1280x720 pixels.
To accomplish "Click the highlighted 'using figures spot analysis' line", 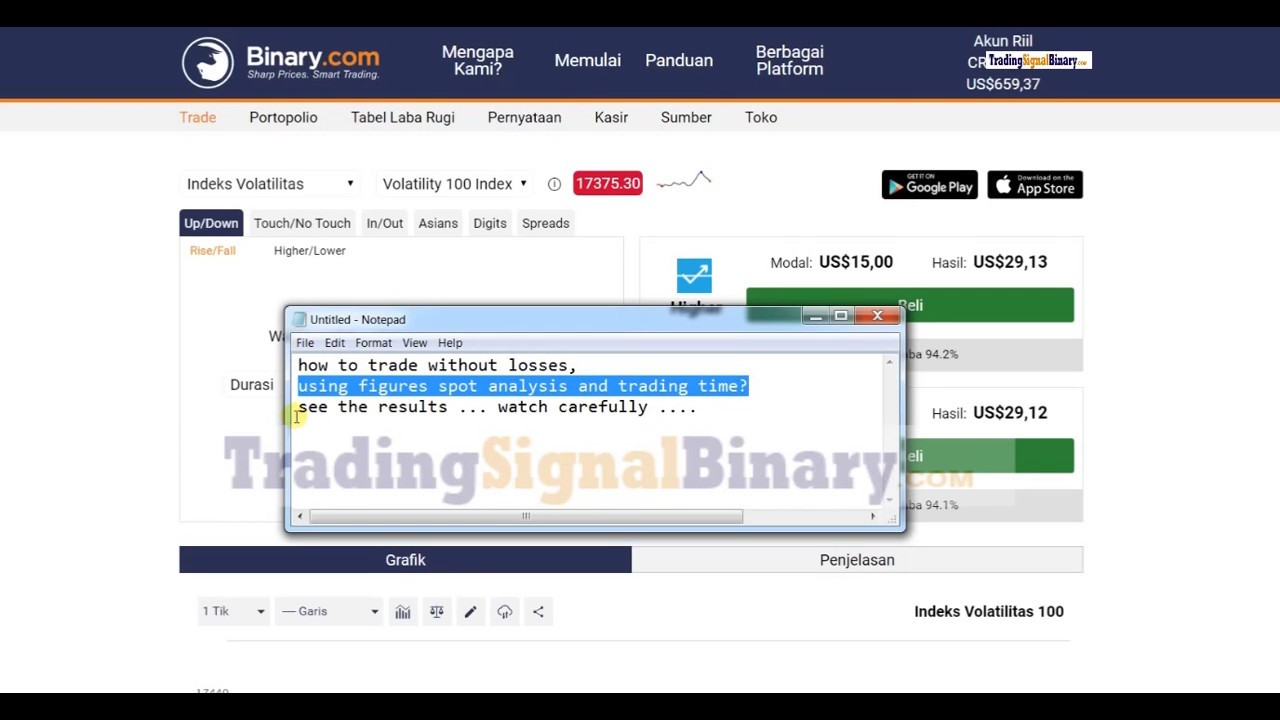I will tap(522, 386).
